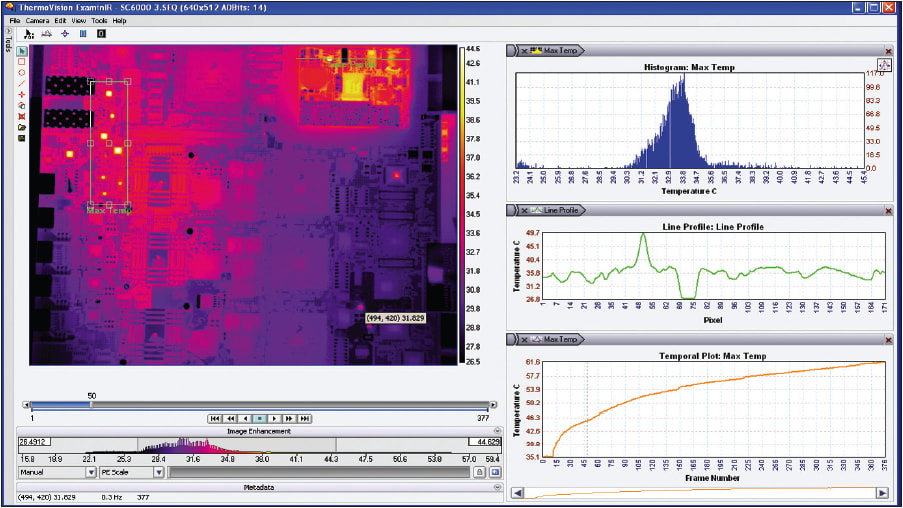Close Max Temp histogram tab with small x
This screenshot has width=903, height=508.
click(524, 51)
